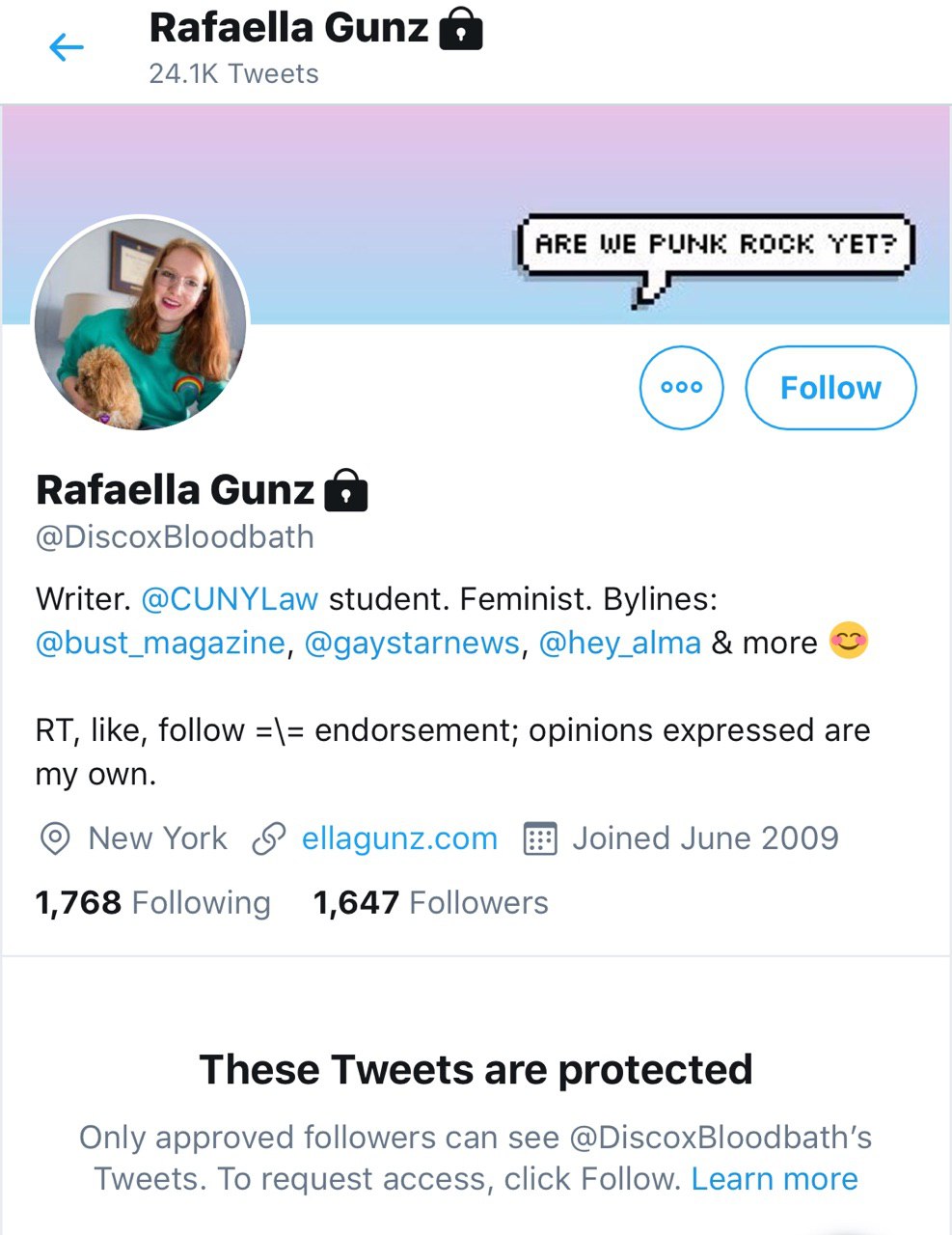
Task: Click the location pin icon beside New York
Action: [x=55, y=838]
